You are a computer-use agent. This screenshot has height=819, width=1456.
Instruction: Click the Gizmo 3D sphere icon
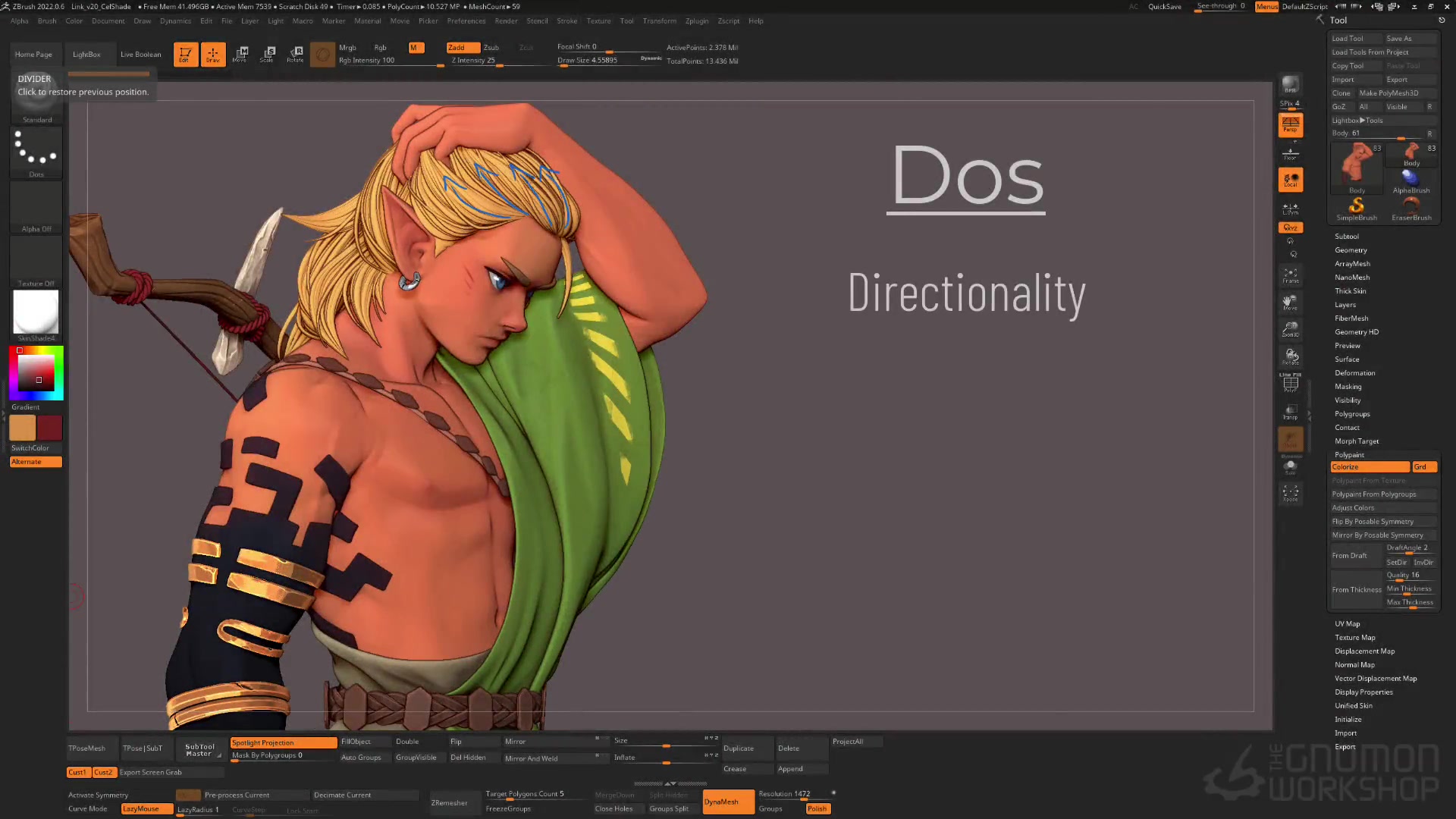[x=322, y=54]
